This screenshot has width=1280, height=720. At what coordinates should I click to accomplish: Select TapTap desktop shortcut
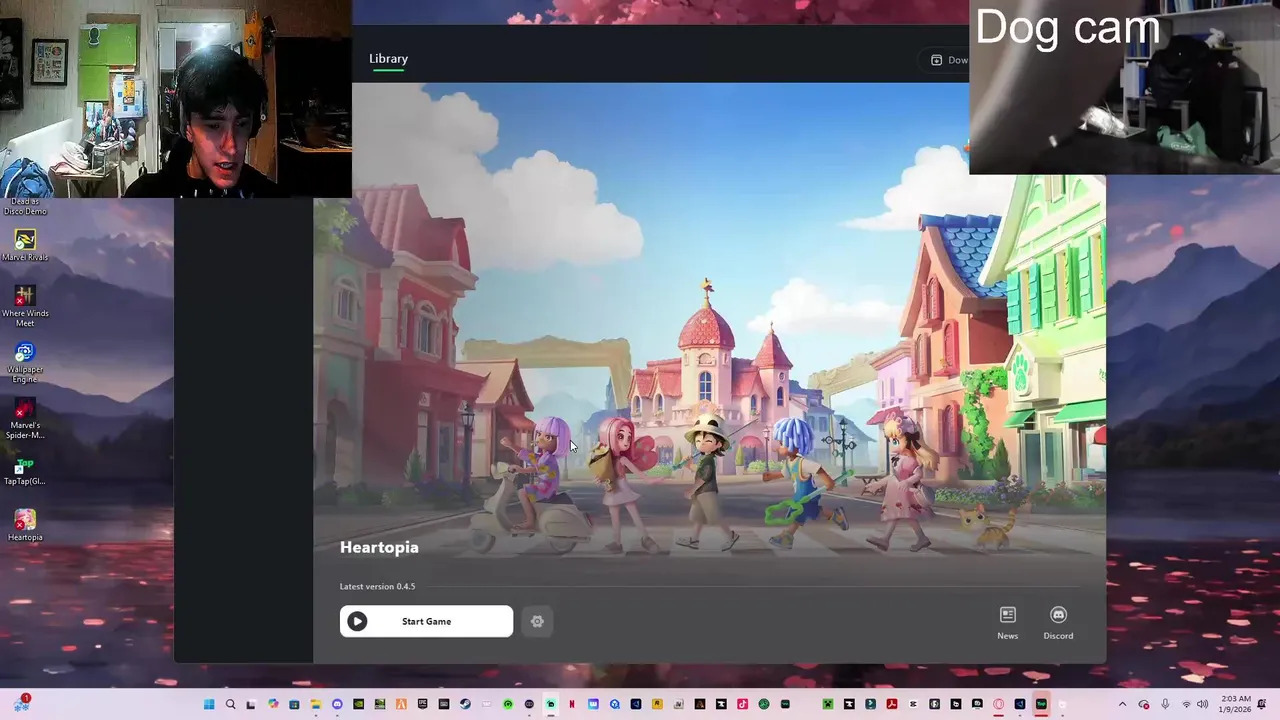[x=25, y=472]
